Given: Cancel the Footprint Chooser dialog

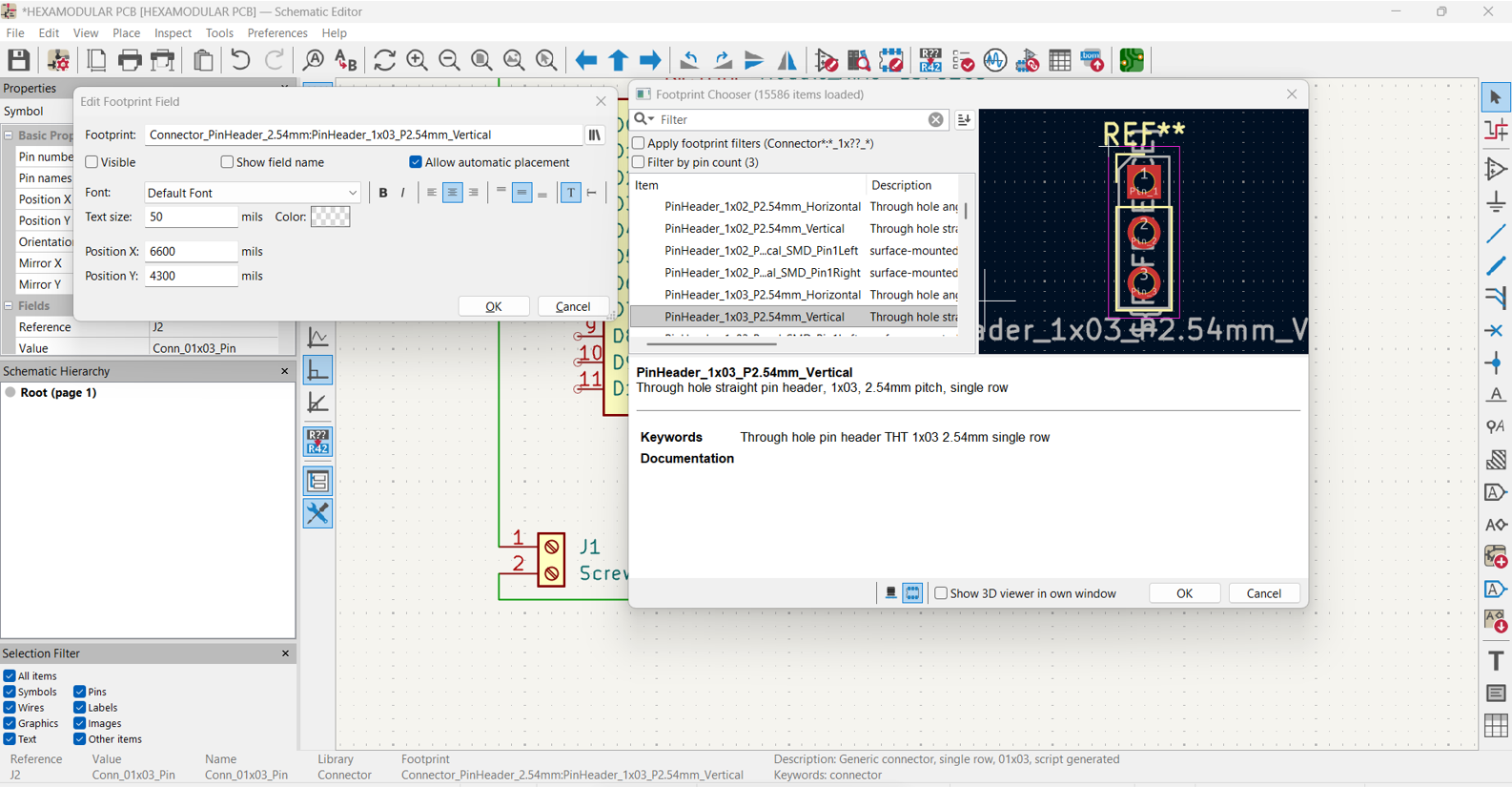Looking at the screenshot, I should pos(1264,593).
